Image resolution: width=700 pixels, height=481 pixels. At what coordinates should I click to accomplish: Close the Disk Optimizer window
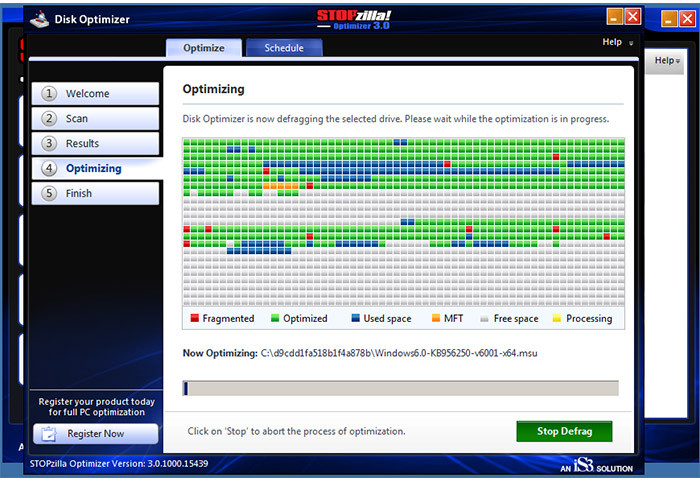[x=633, y=17]
